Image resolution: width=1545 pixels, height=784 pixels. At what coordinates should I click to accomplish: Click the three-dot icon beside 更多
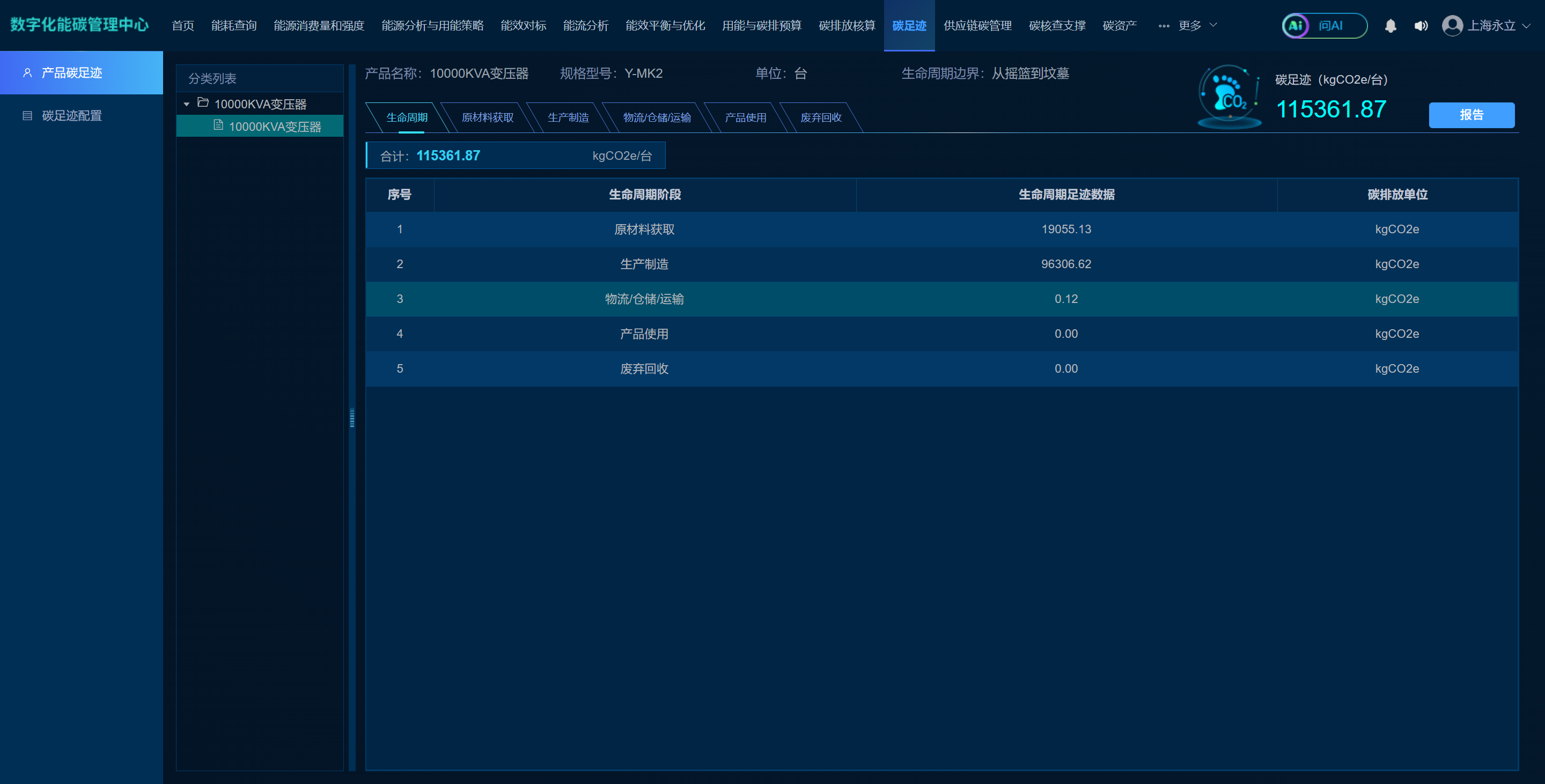click(x=1164, y=26)
